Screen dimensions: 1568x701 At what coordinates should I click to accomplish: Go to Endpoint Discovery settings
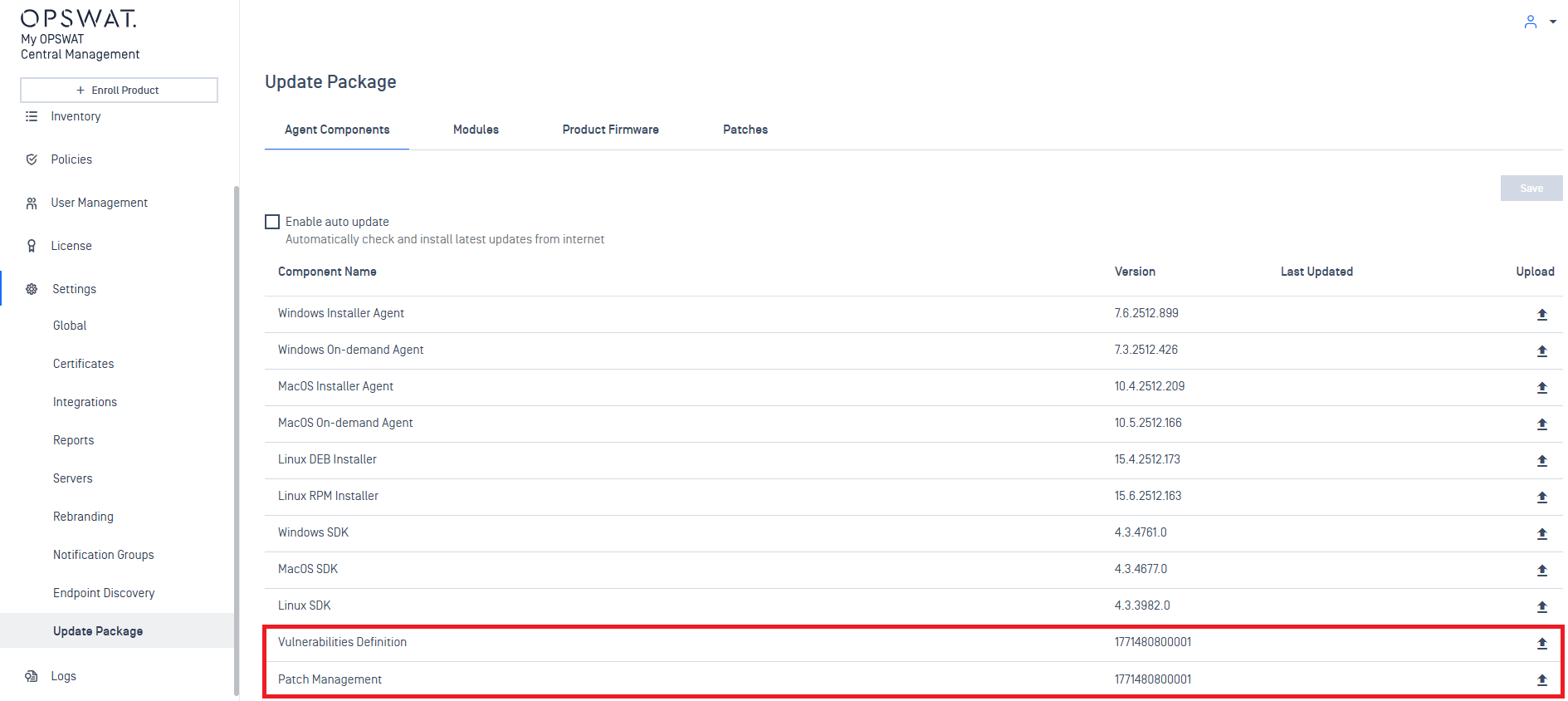tap(104, 593)
